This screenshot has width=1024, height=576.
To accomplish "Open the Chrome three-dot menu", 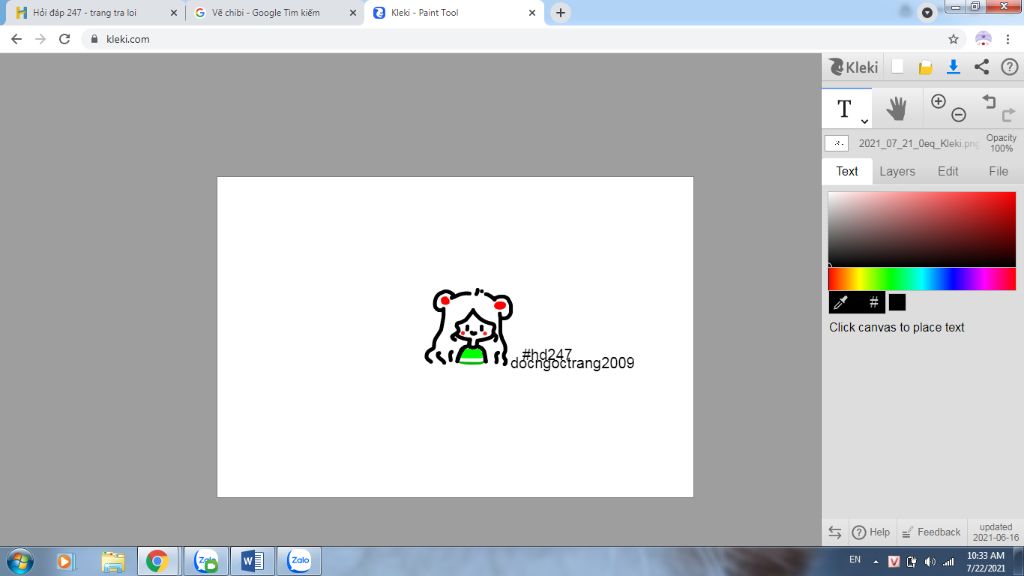I will [1008, 39].
